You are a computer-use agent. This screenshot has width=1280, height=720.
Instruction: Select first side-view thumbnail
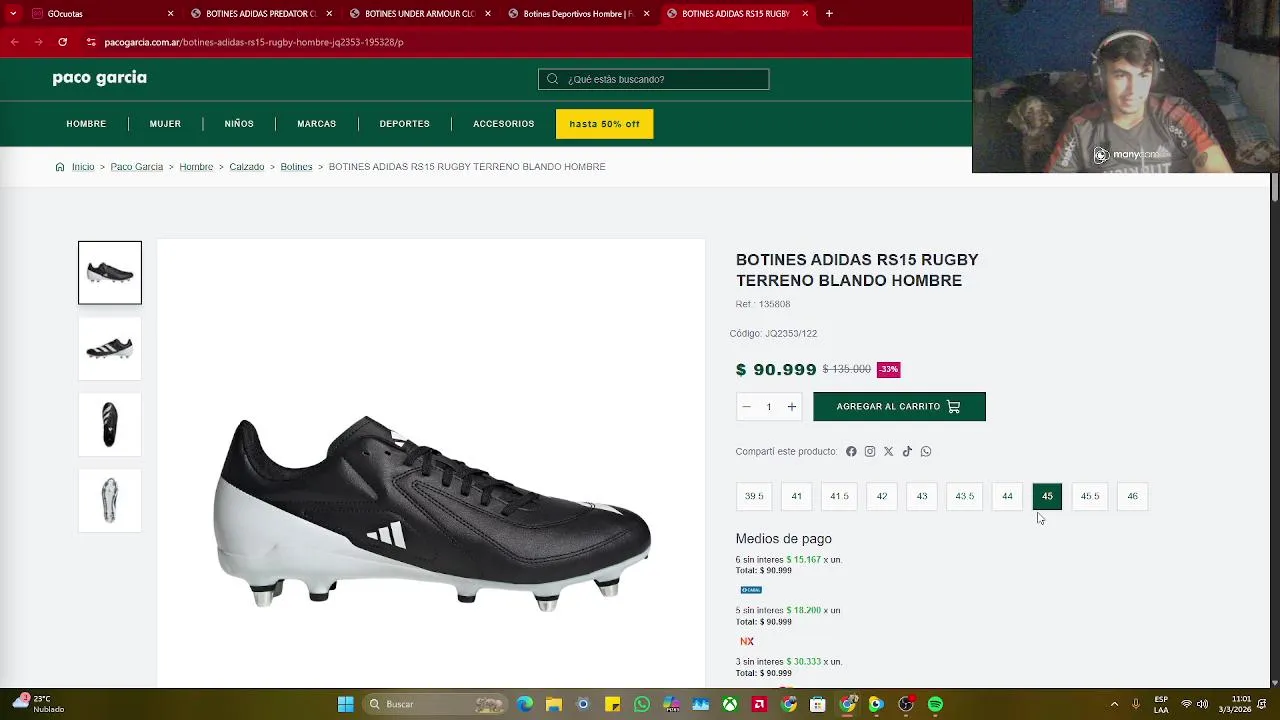[110, 273]
